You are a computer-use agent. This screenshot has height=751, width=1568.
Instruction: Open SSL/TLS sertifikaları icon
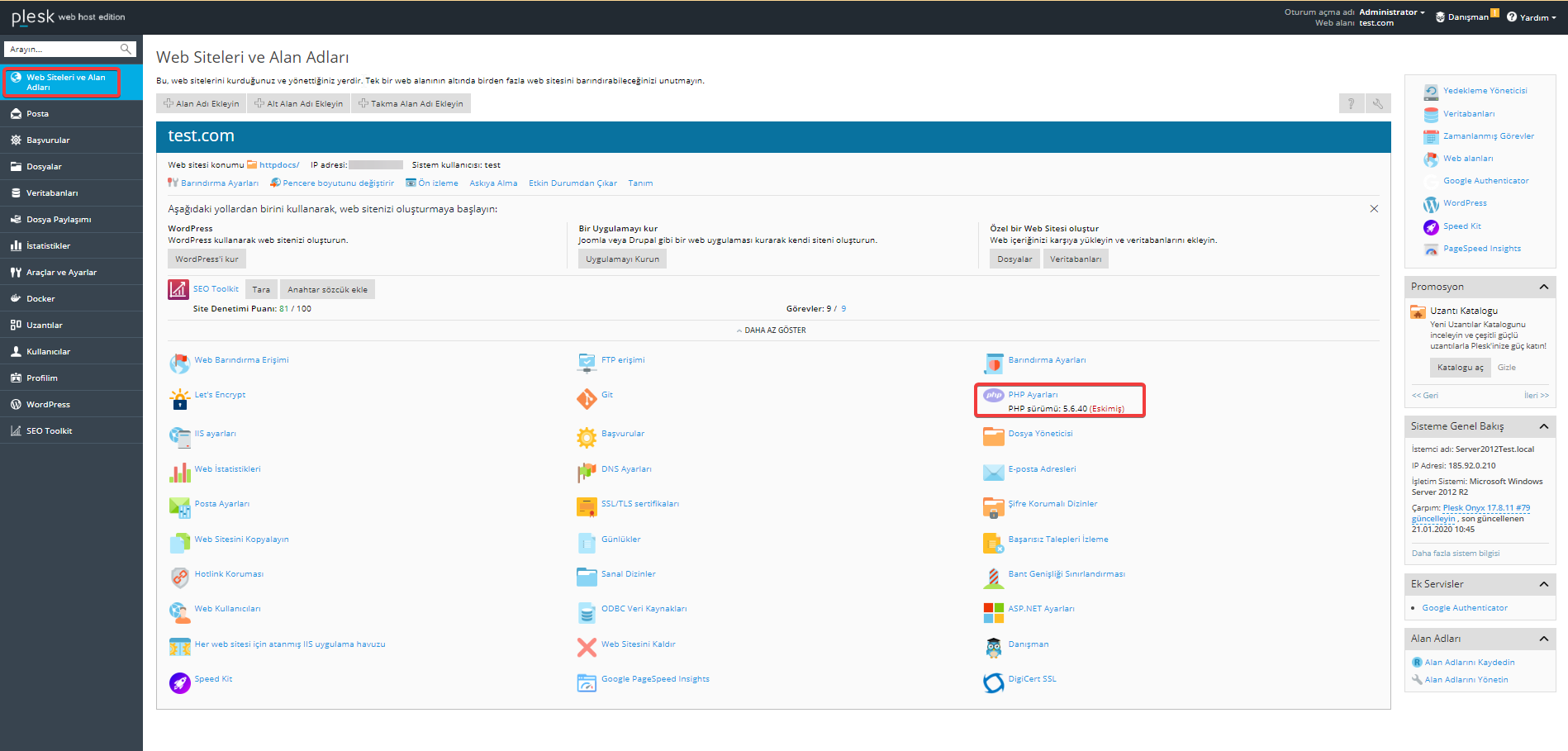coord(587,507)
